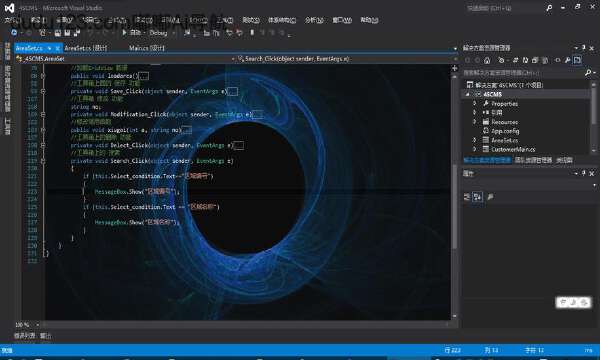Click the property pages wrench in Properties panel
Image resolution: width=600 pixels, height=360 pixels.
pos(490,197)
